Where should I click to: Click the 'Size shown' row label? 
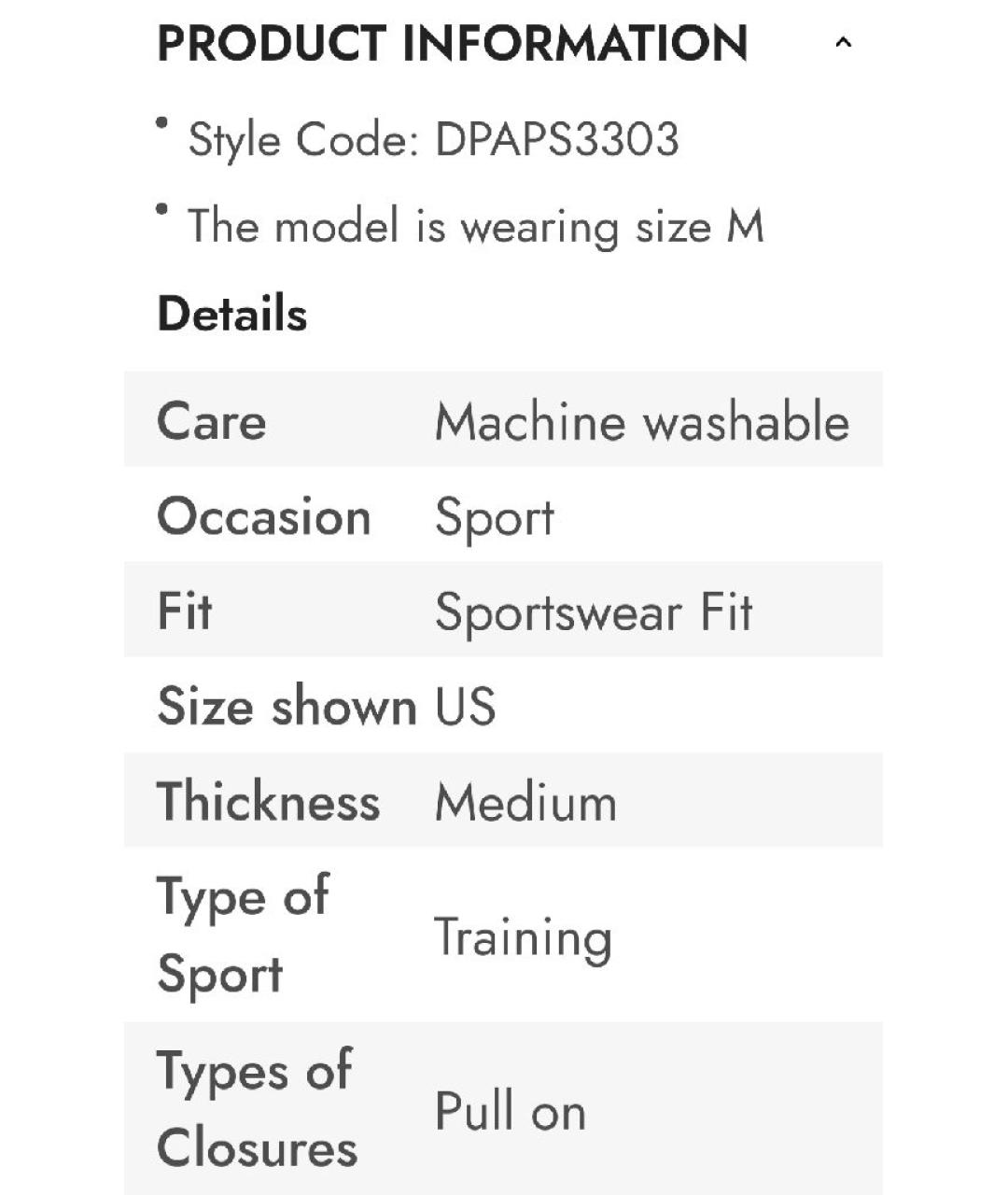[287, 706]
